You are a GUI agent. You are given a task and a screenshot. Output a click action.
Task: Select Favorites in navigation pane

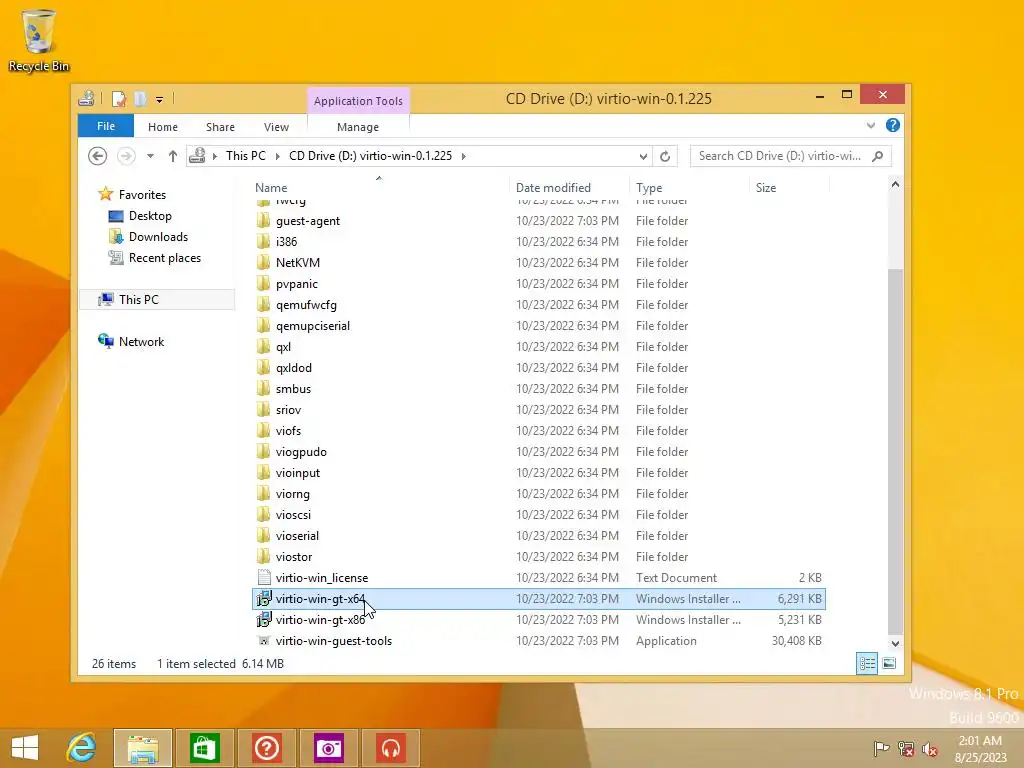click(142, 195)
